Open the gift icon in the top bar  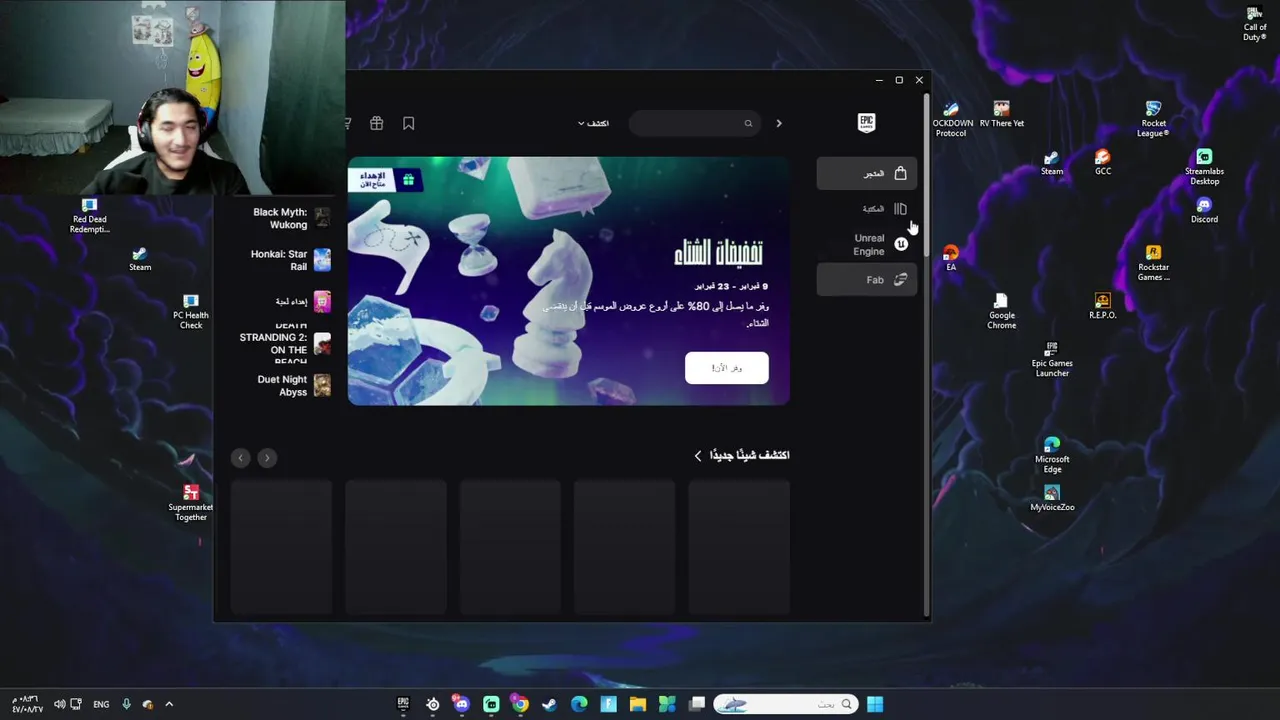pyautogui.click(x=376, y=123)
